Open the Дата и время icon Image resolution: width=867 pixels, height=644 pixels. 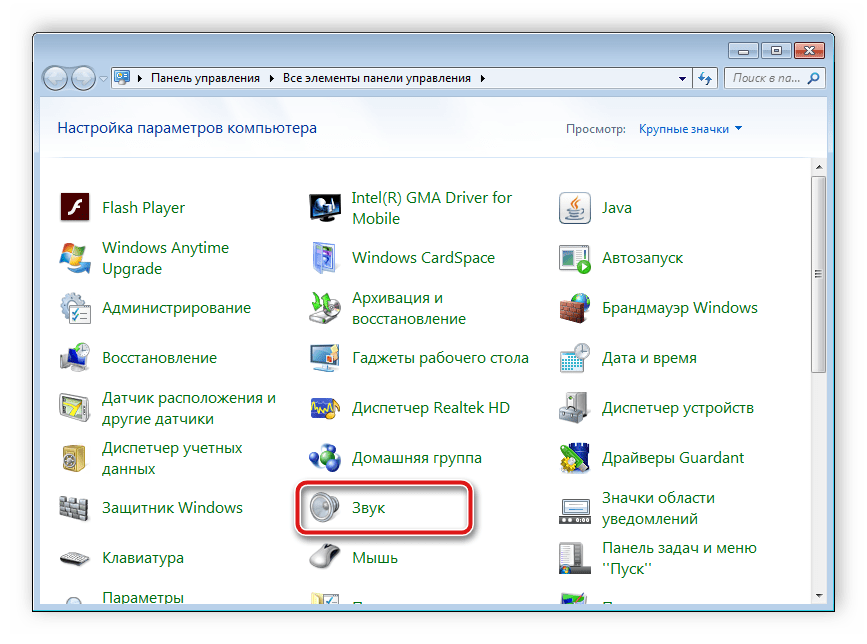[x=575, y=358]
